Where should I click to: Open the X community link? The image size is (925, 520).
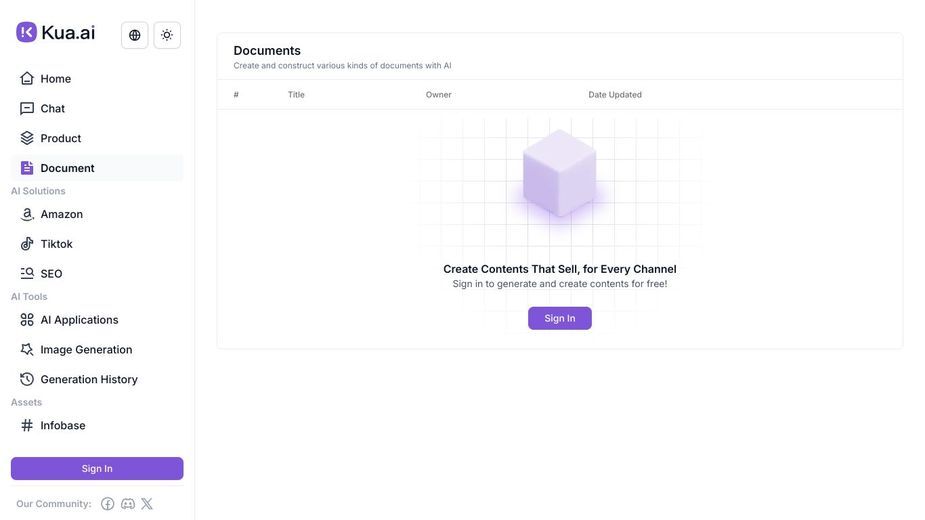(147, 503)
